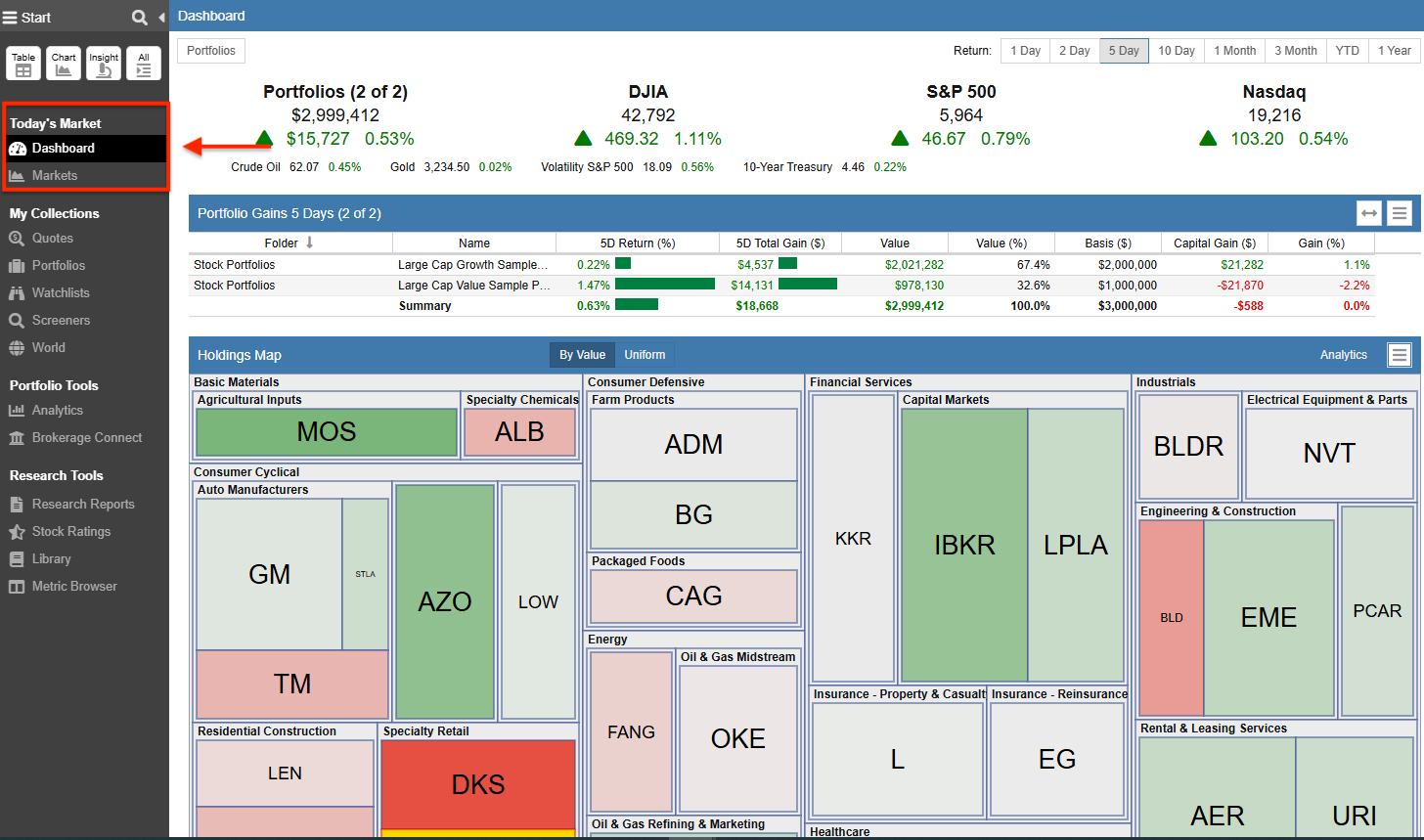Open the Portfolio Gains panel menu
The height and width of the screenshot is (840, 1424).
[1399, 212]
